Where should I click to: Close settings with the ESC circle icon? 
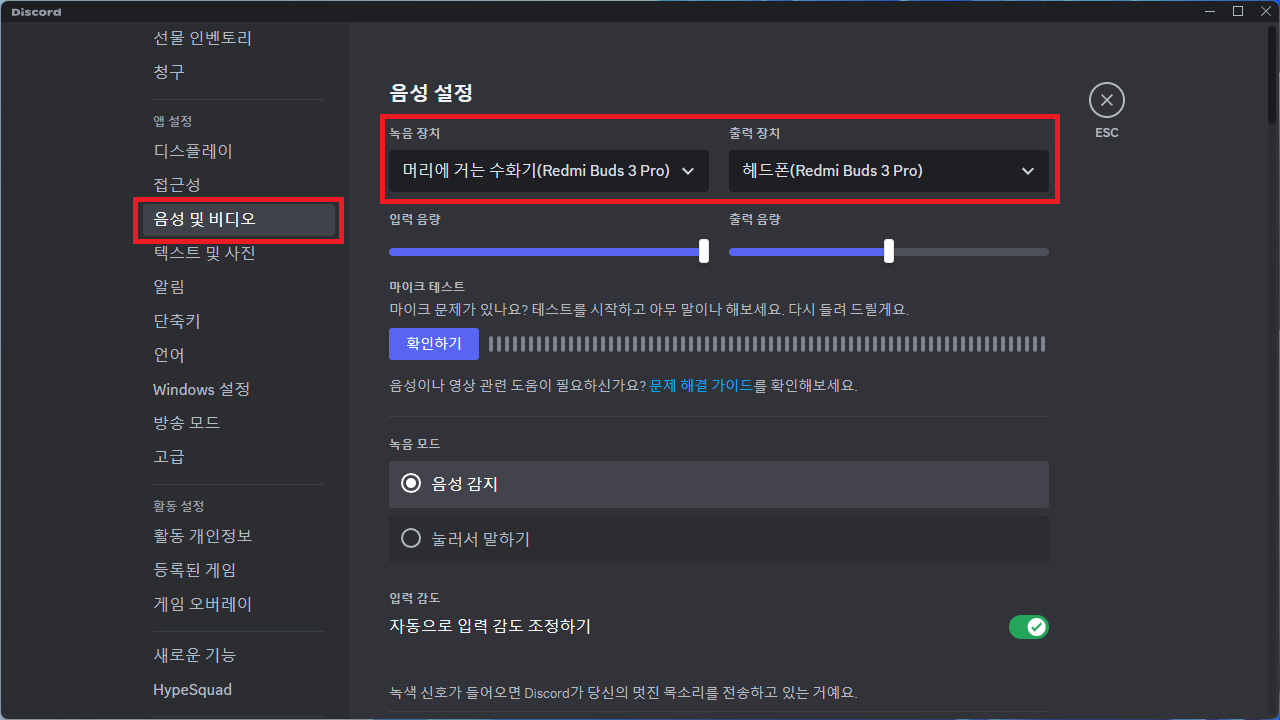point(1106,100)
